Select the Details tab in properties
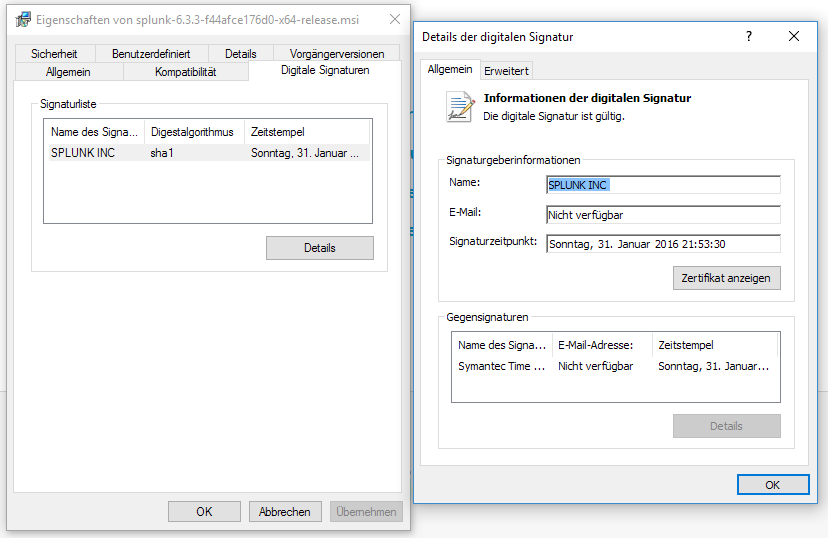 241,54
